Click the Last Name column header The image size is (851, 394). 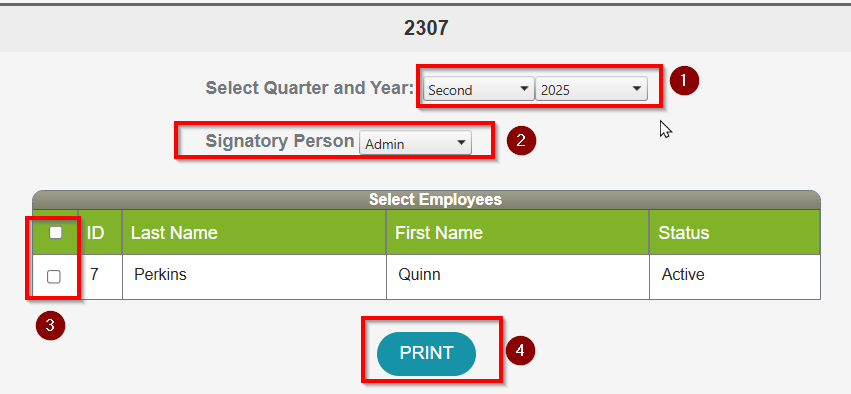tap(254, 232)
